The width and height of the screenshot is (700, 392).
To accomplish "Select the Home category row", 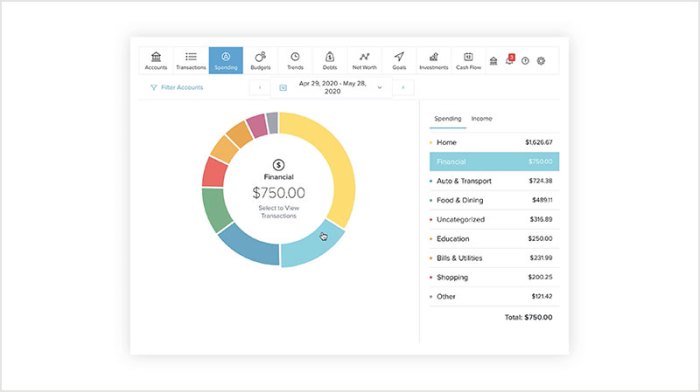I will [494, 142].
